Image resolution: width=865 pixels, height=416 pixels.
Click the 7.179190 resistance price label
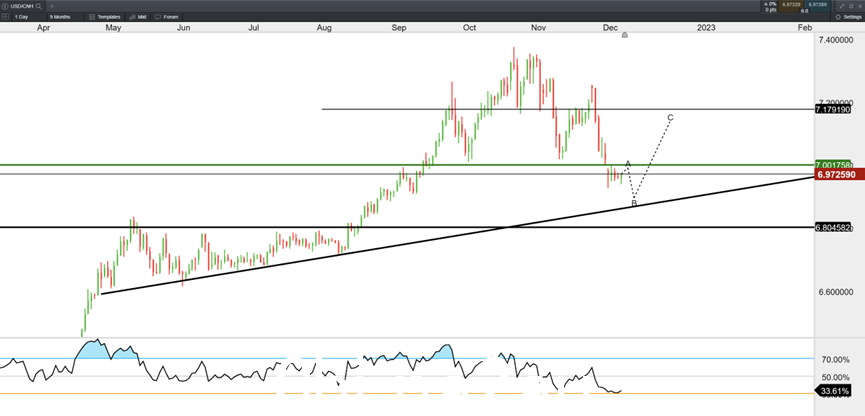833,110
